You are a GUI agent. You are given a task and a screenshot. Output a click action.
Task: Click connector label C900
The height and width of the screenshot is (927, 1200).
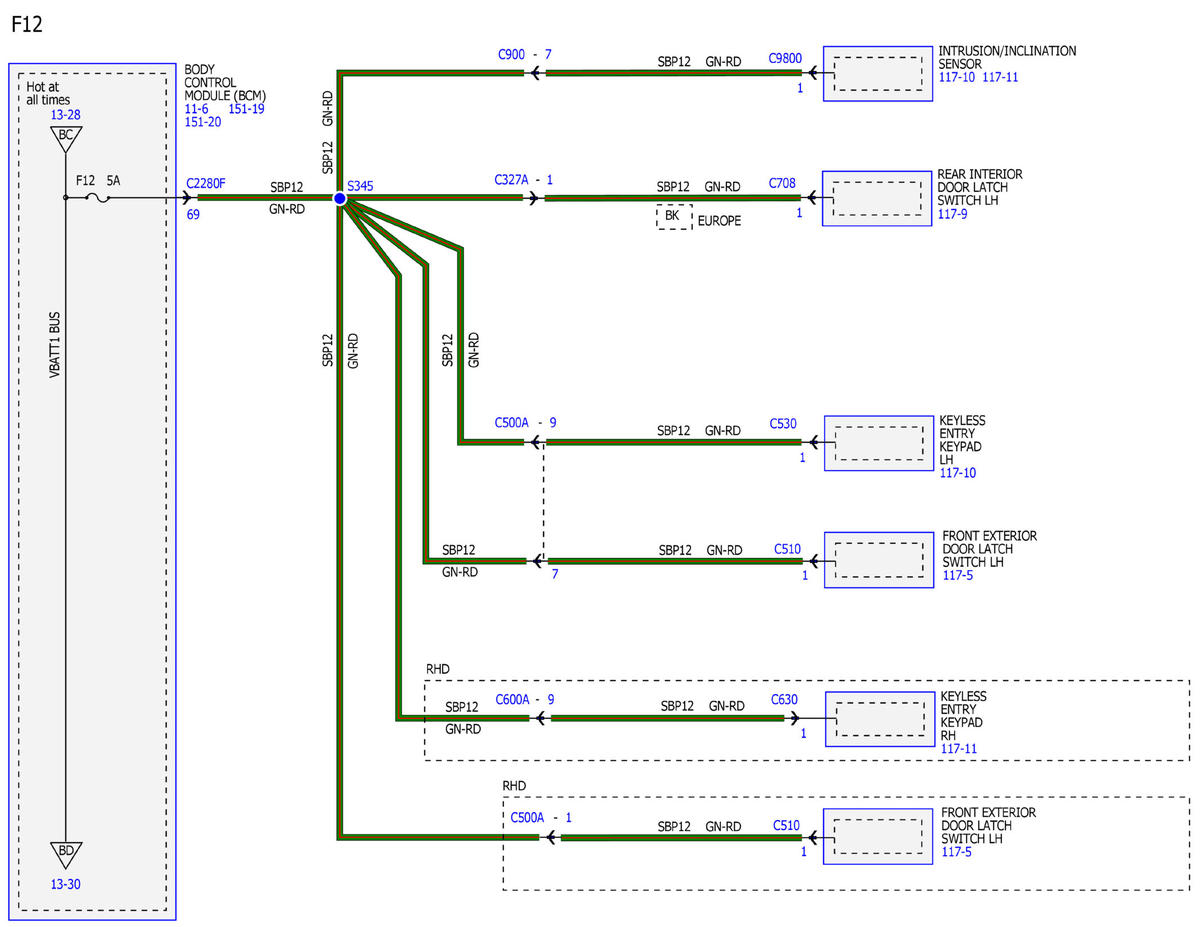tap(511, 53)
